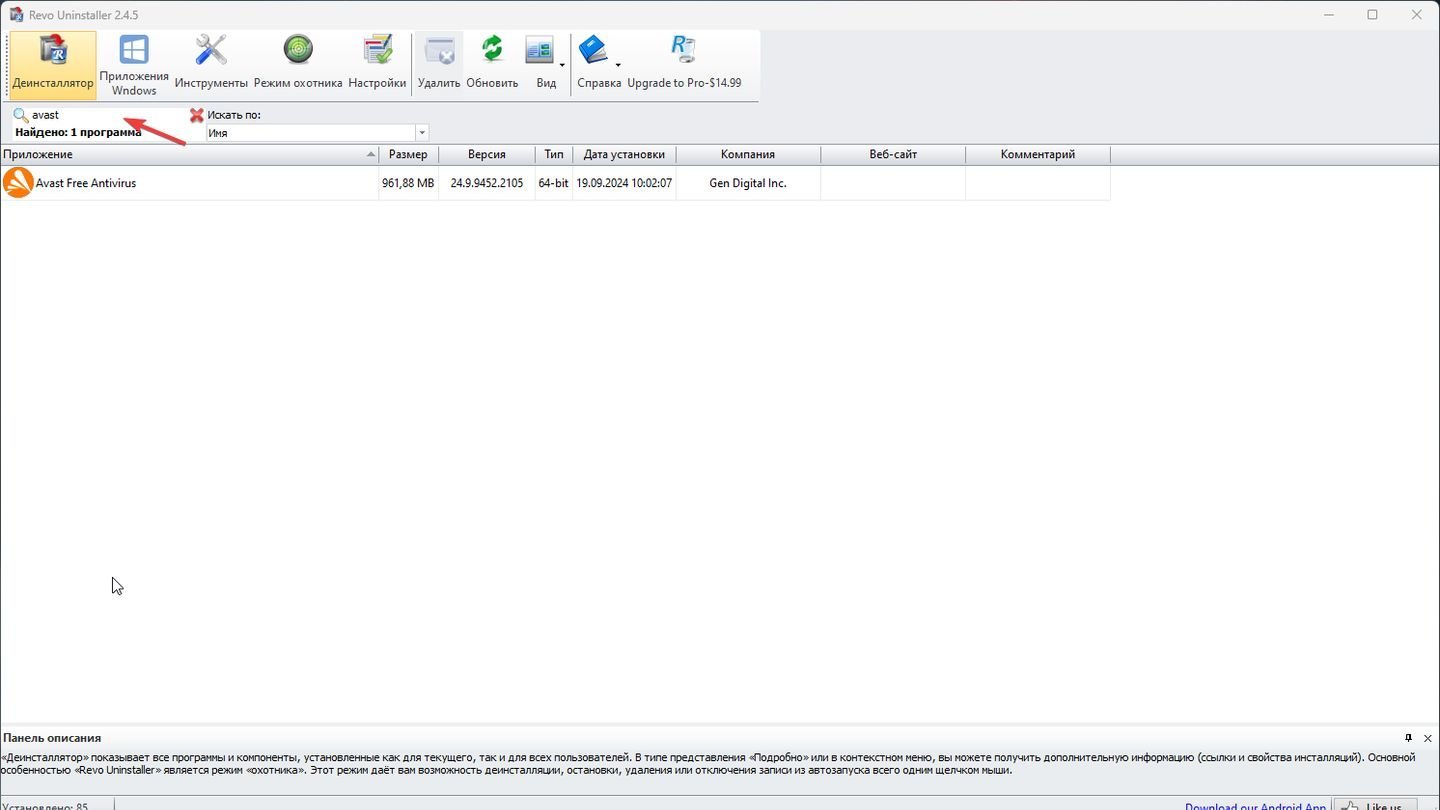
Task: Click the Avast orange logo icon
Action: [x=18, y=183]
